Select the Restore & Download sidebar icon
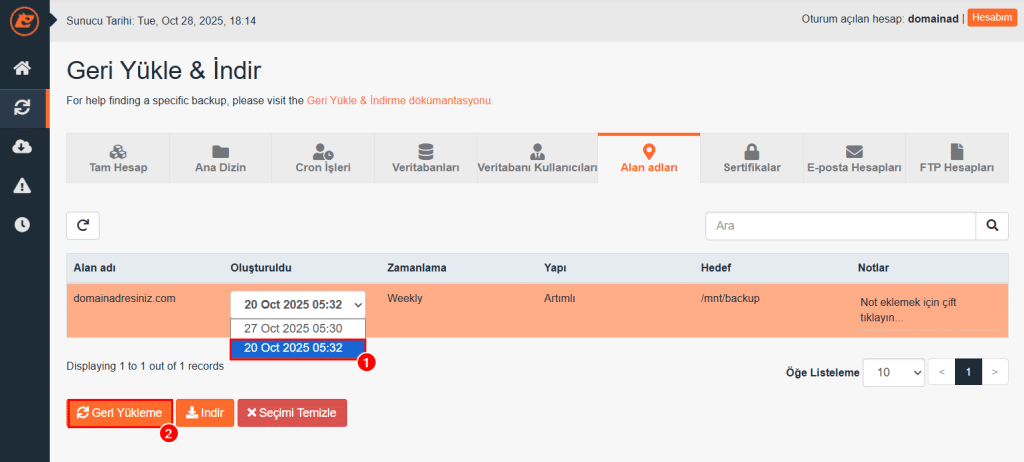The height and width of the screenshot is (462, 1024). [x=22, y=108]
